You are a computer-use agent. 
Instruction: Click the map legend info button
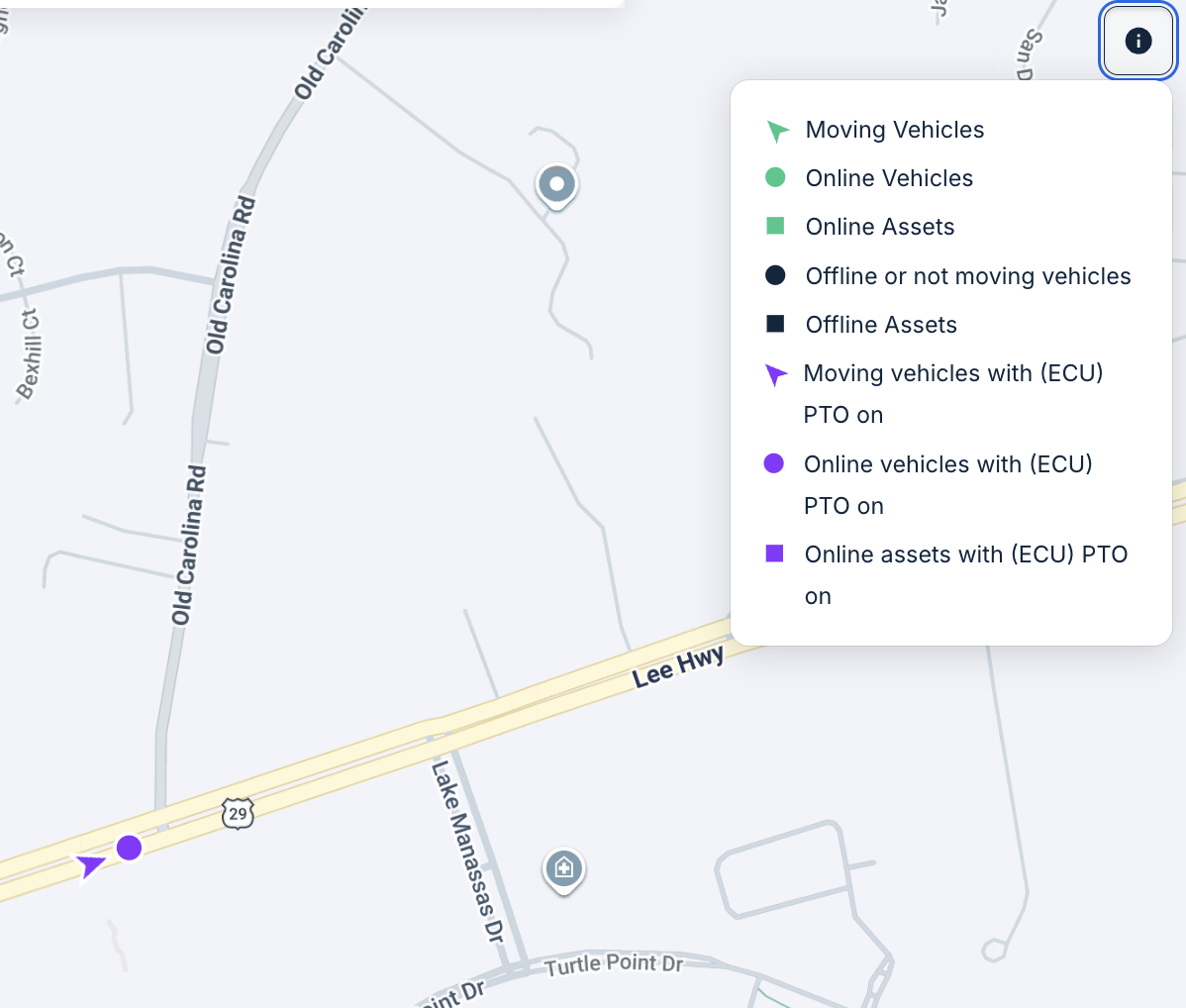tap(1138, 41)
